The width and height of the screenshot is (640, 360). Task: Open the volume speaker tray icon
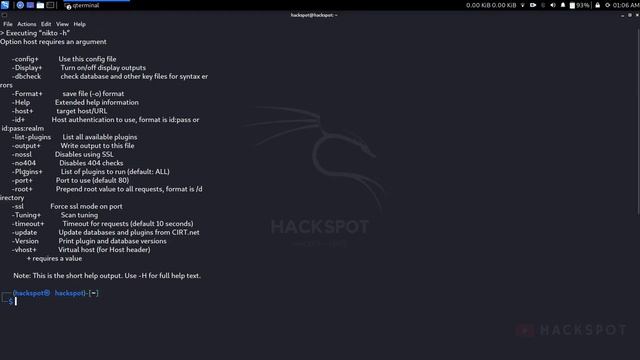tap(553, 5)
